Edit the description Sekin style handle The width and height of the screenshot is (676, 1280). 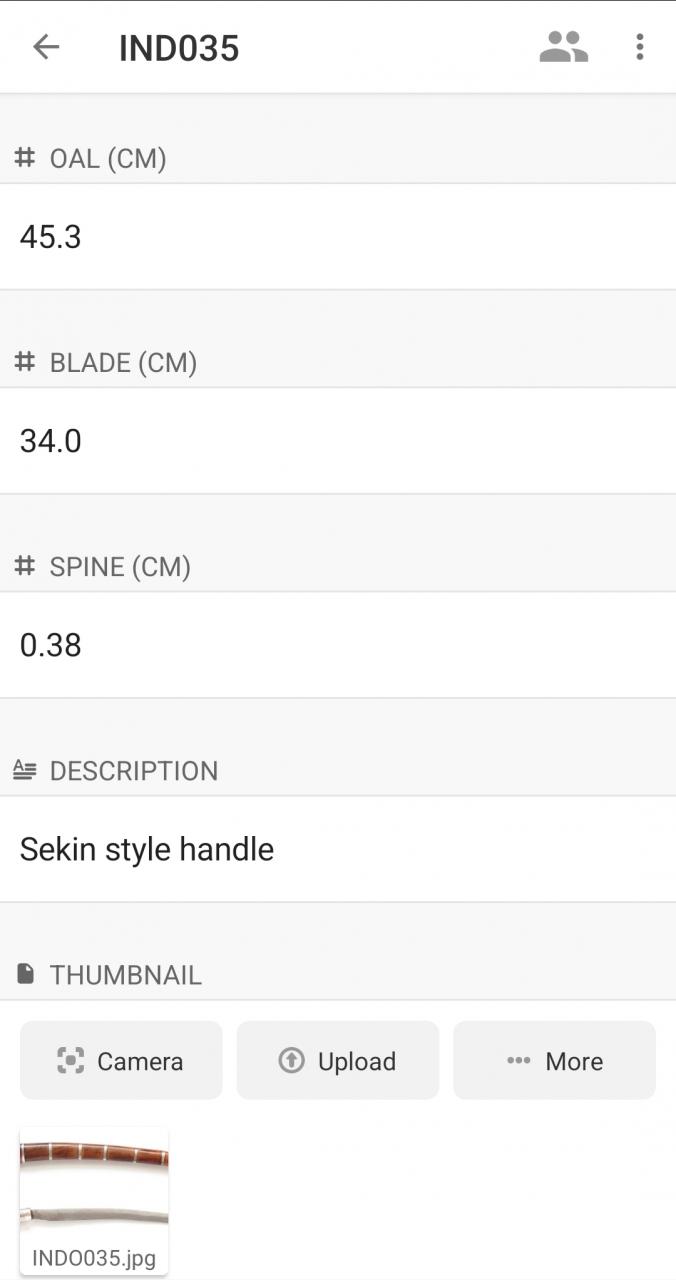tap(338, 849)
